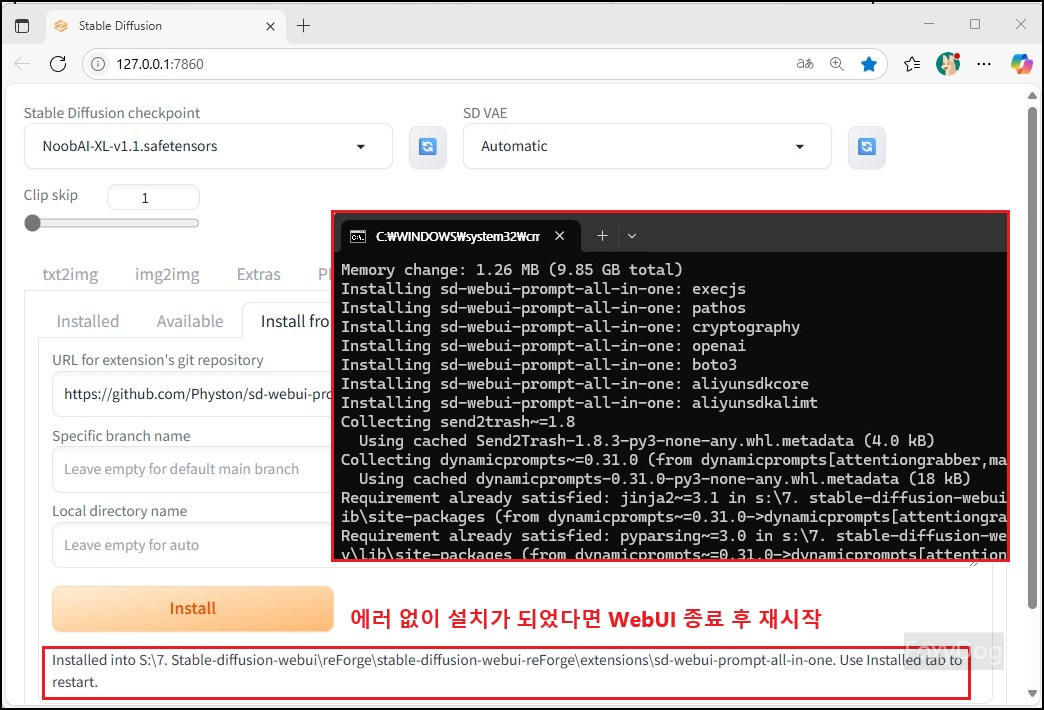Click the "Collecting send2trash~=1.8" terminal line

(458, 422)
